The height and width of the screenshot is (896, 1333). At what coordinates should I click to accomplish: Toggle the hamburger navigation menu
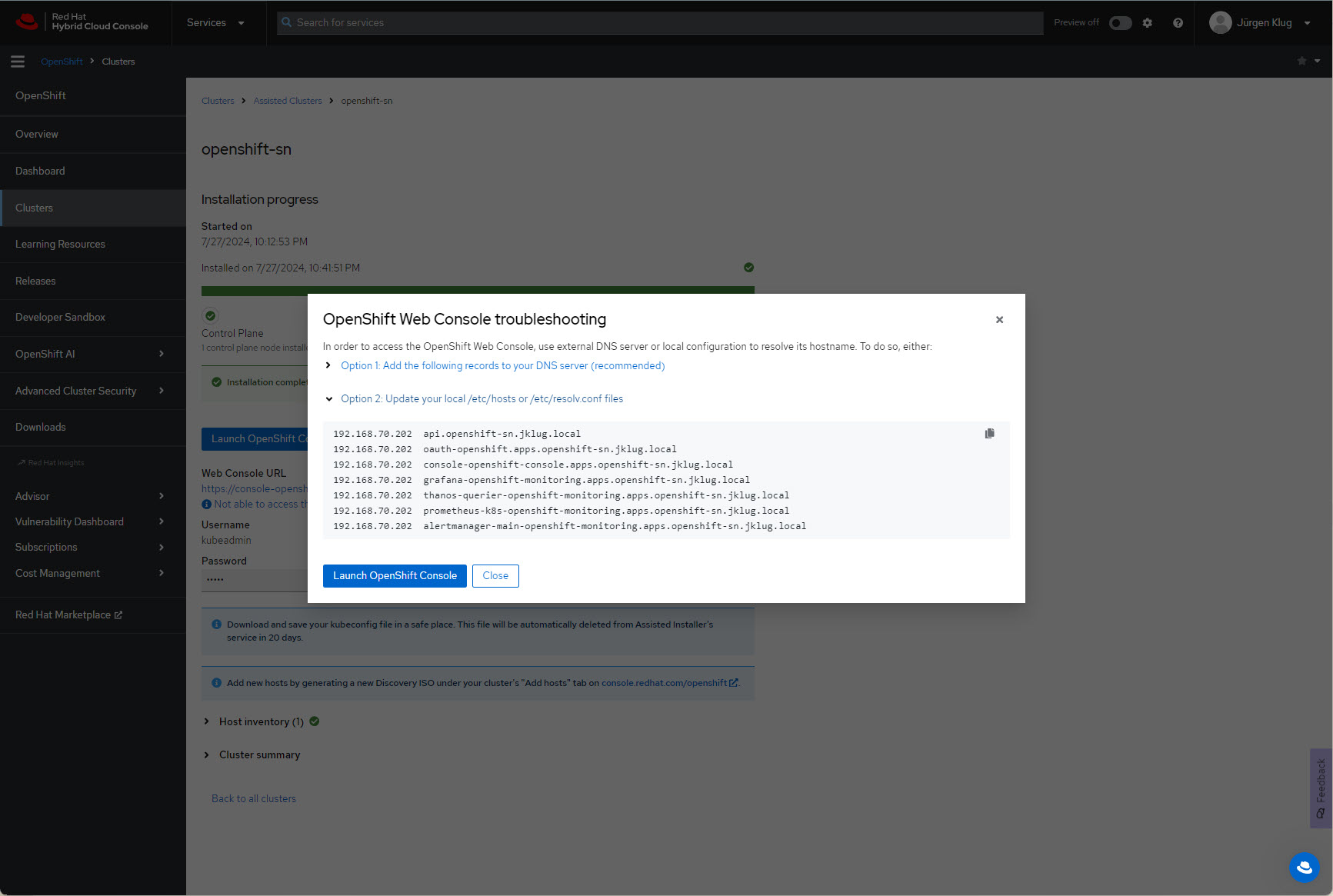coord(18,62)
